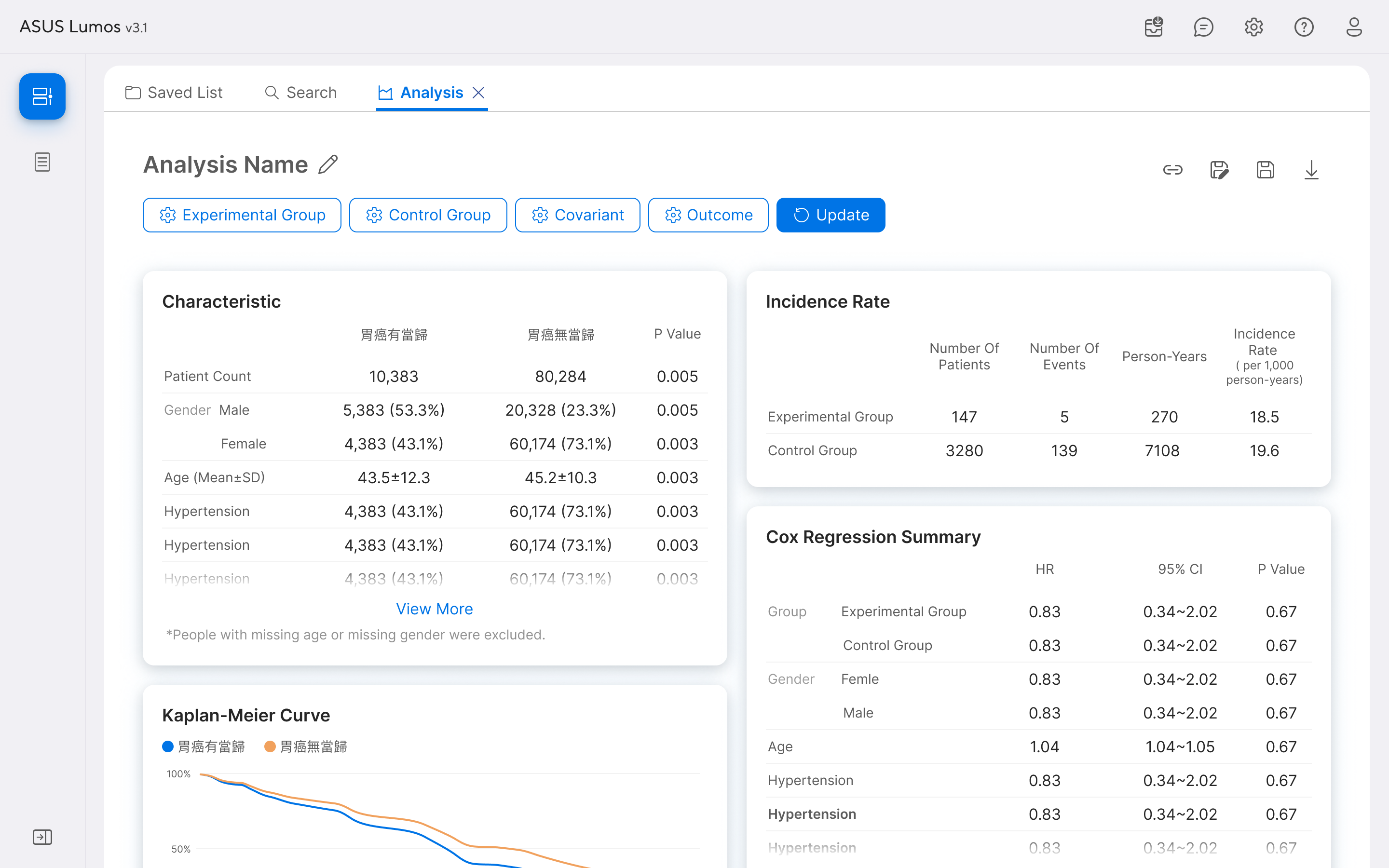Close the Analysis tab
Viewport: 1389px width, 868px height.
coord(479,93)
